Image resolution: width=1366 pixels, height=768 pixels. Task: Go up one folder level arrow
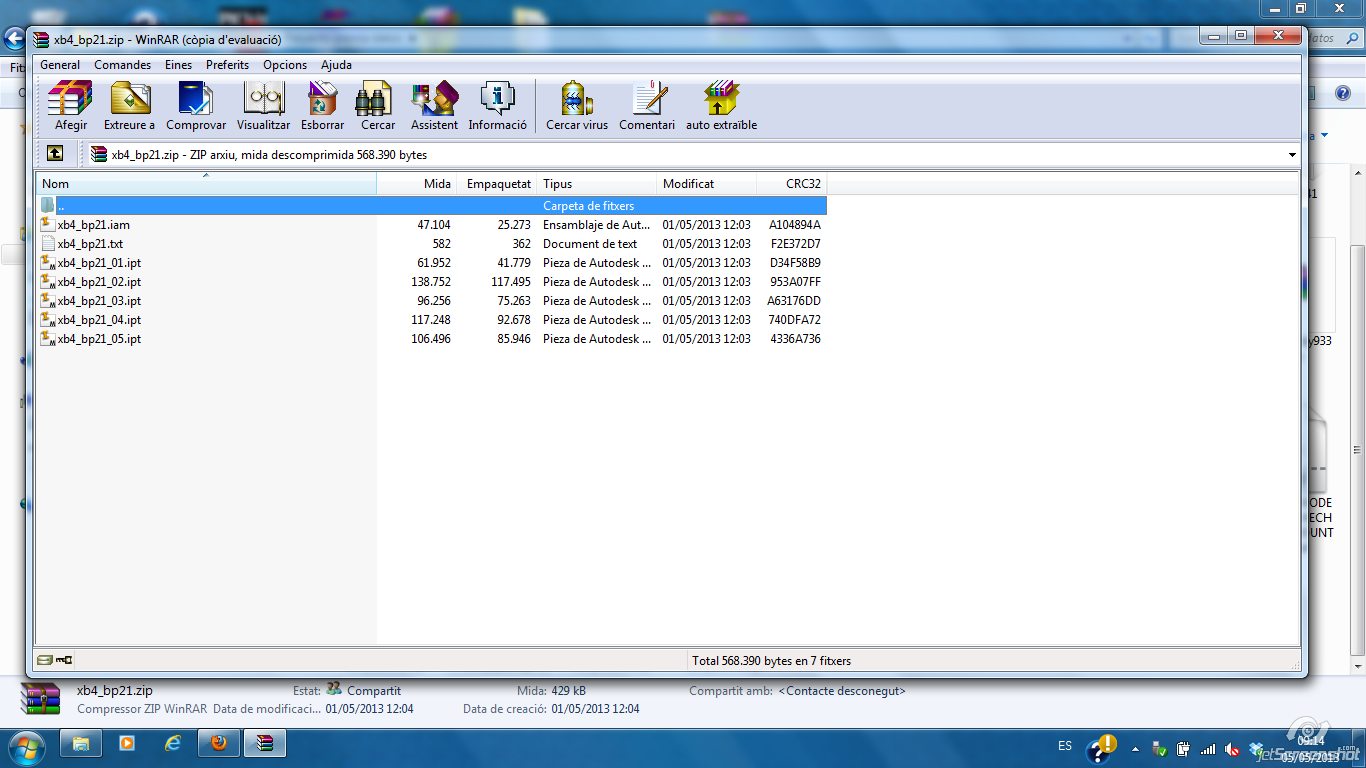click(55, 154)
